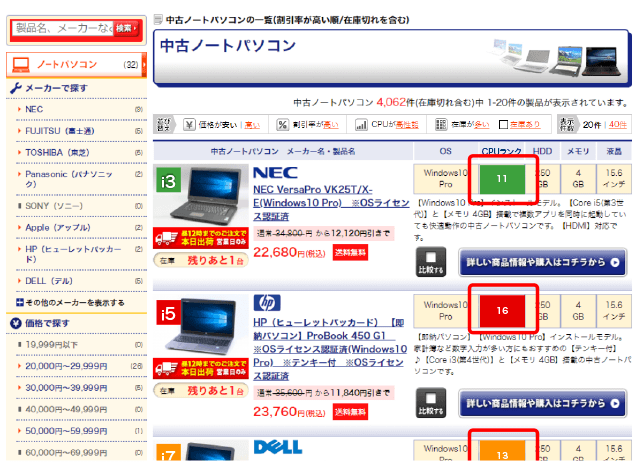Click the orange i7 badge on DELL laptop

pos(168,453)
